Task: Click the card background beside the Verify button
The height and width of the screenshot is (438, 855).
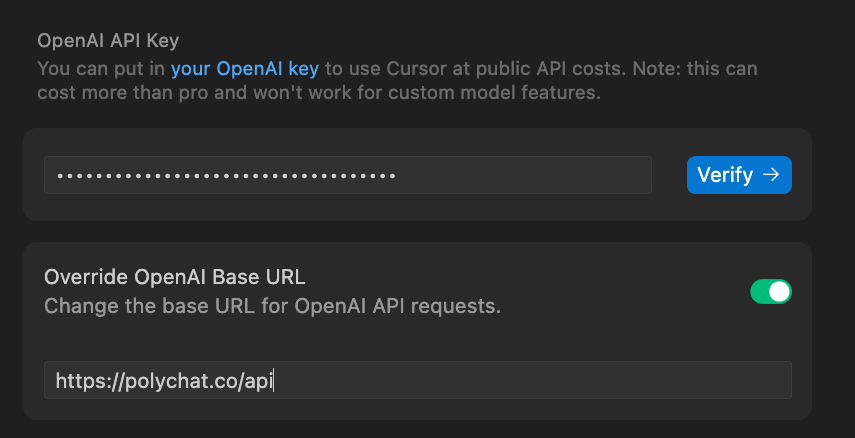Action: pyautogui.click(x=668, y=204)
